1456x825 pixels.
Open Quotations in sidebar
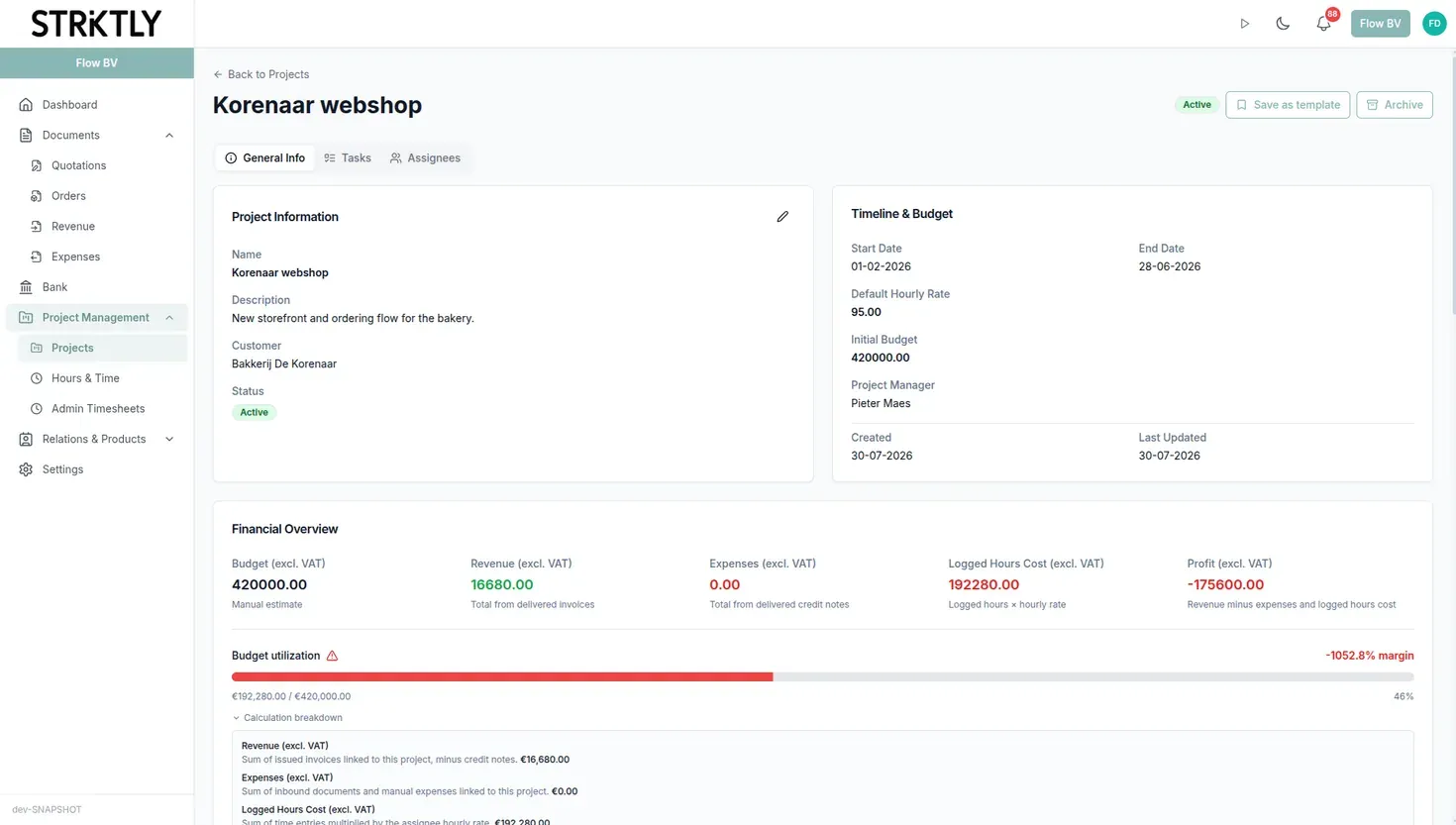(102, 166)
